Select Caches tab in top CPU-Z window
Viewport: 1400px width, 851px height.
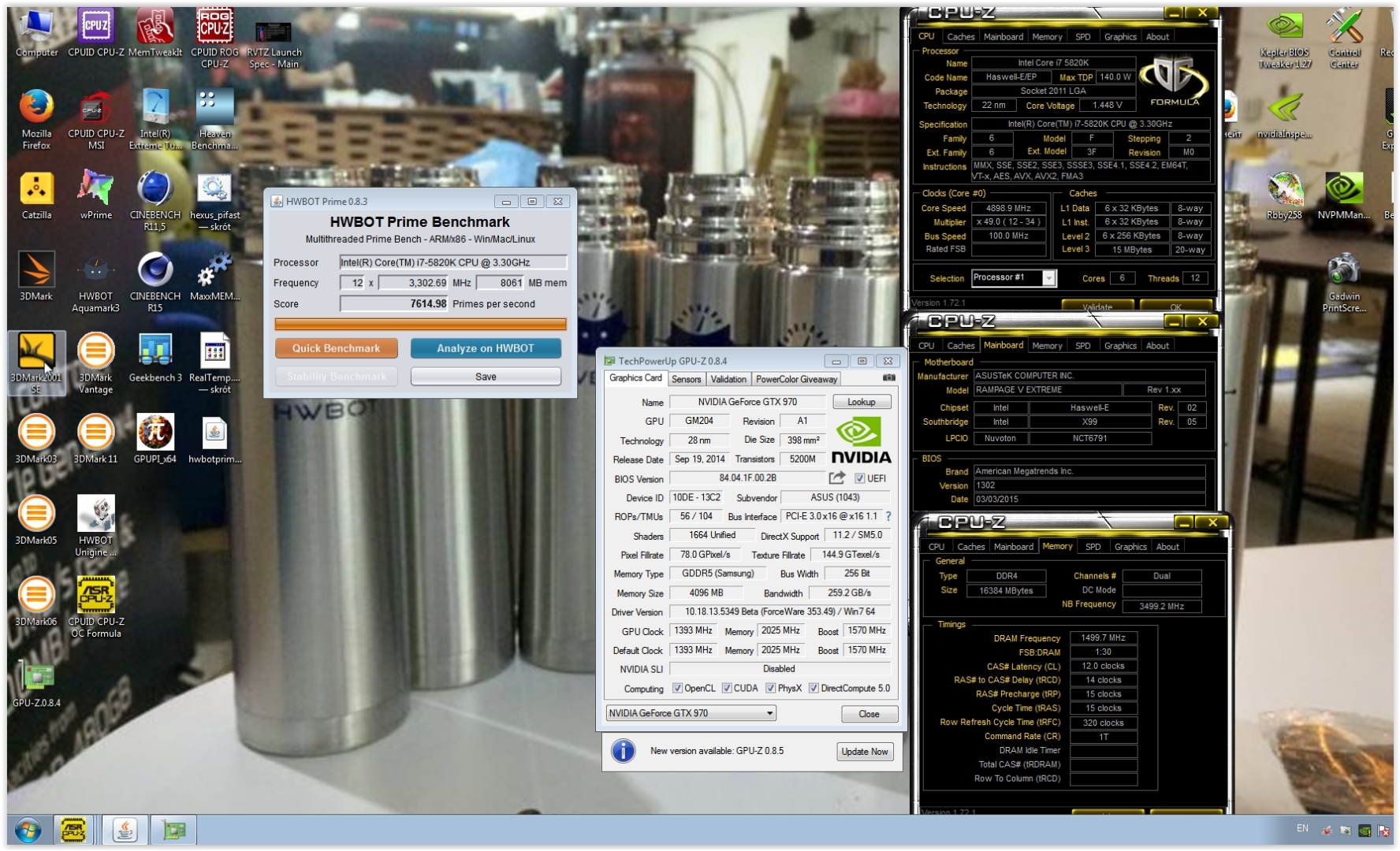[960, 36]
